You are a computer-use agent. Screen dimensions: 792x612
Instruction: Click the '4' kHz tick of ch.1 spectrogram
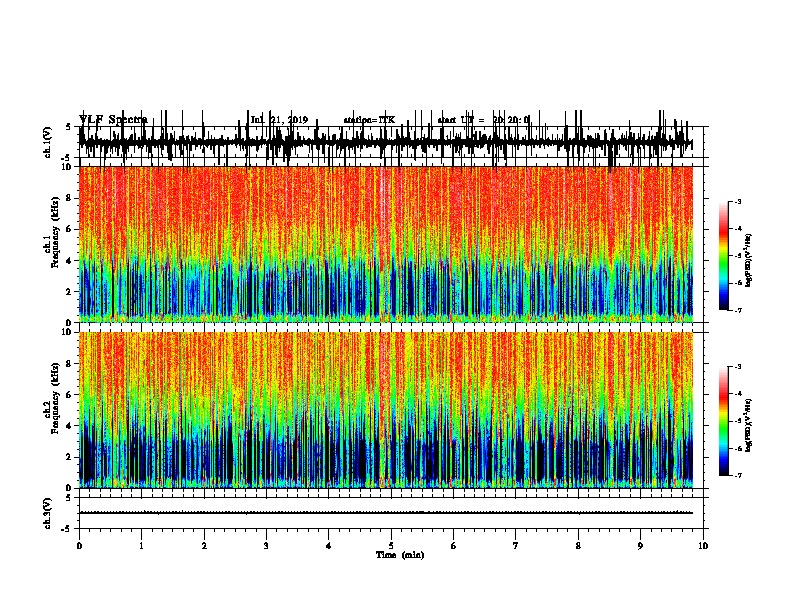click(x=69, y=261)
